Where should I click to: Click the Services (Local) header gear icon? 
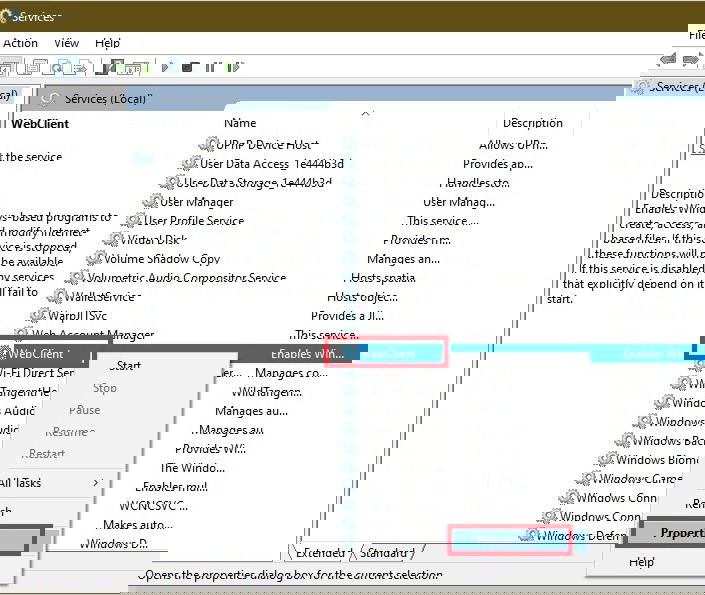click(x=49, y=99)
